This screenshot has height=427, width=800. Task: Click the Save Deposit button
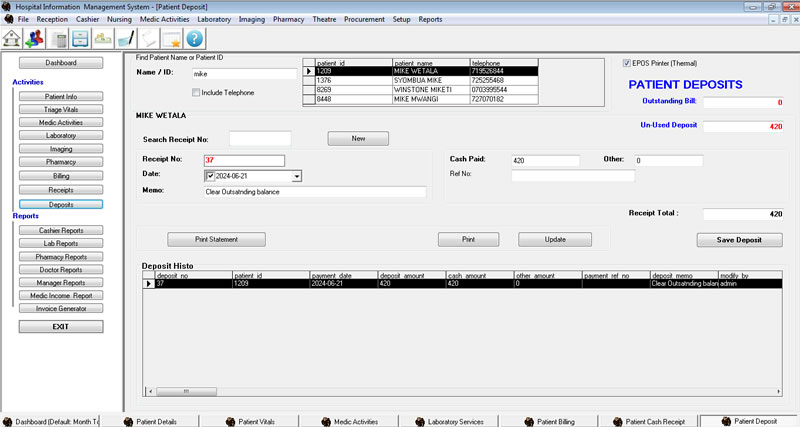[x=739, y=240]
